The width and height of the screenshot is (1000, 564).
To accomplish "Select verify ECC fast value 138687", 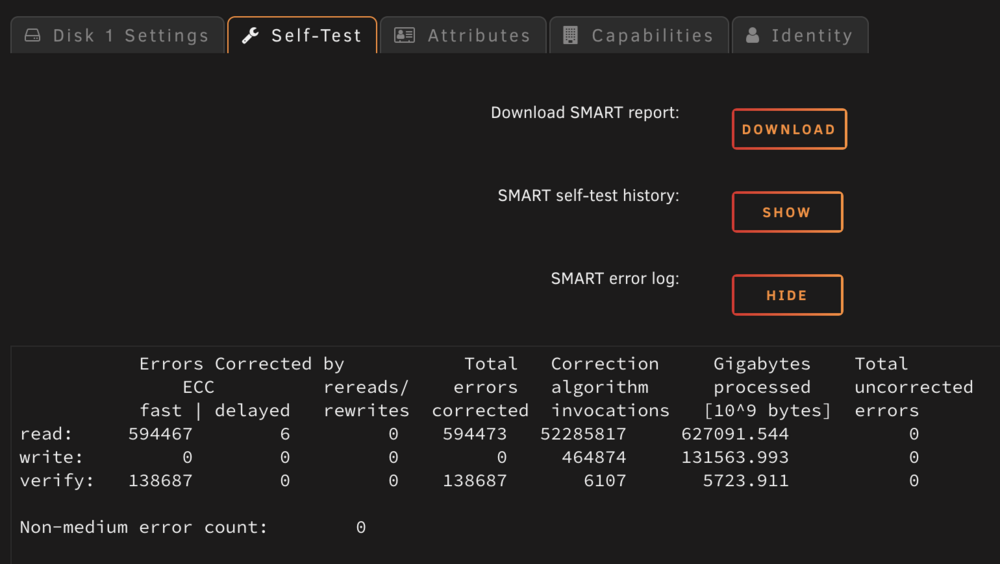I will point(160,480).
